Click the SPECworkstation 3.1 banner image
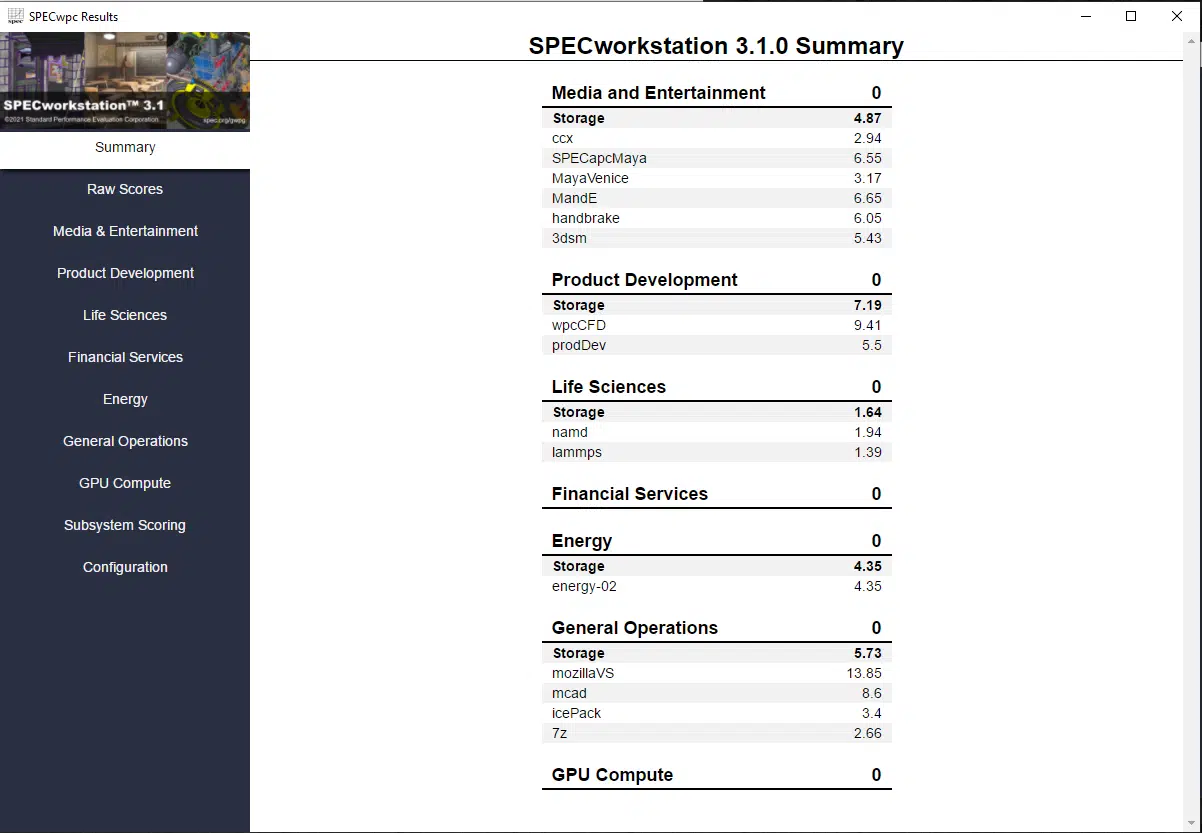 [x=125, y=82]
